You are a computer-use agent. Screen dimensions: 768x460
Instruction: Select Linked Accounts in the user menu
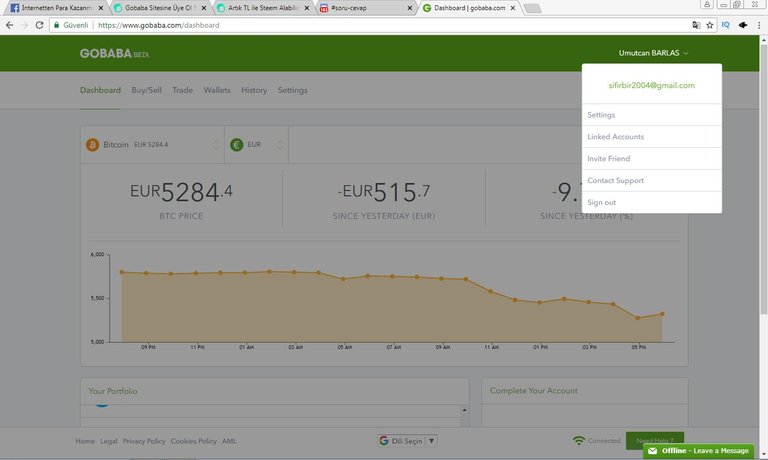[x=616, y=137]
